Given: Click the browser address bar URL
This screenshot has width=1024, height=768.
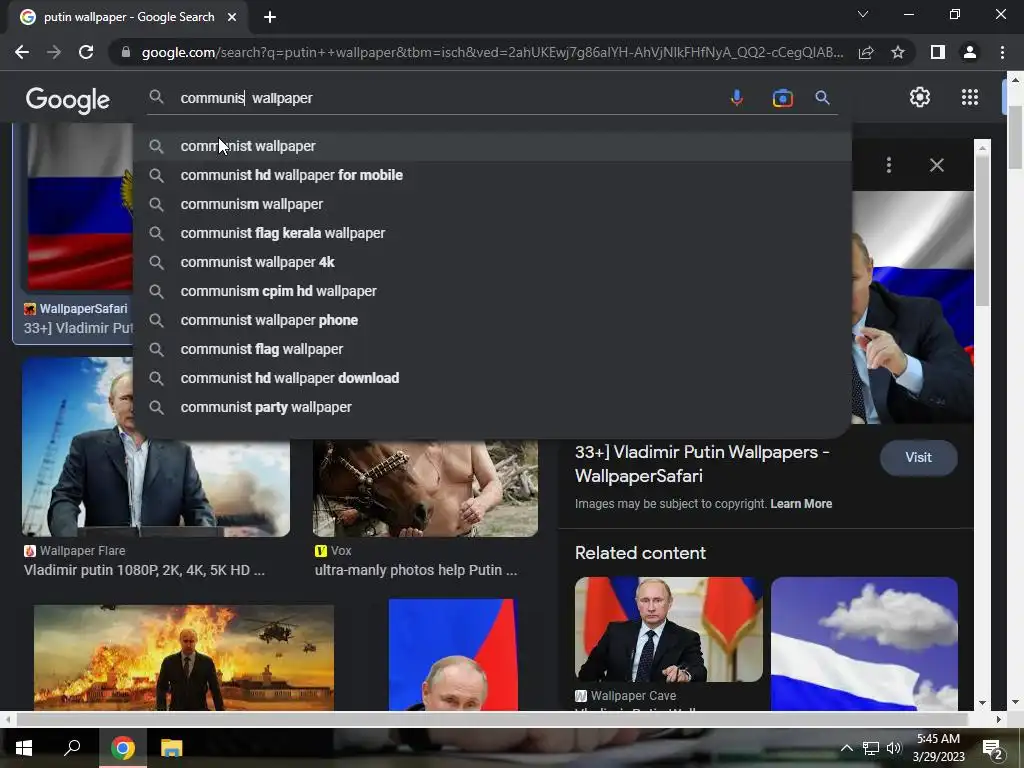Looking at the screenshot, I should point(492,52).
